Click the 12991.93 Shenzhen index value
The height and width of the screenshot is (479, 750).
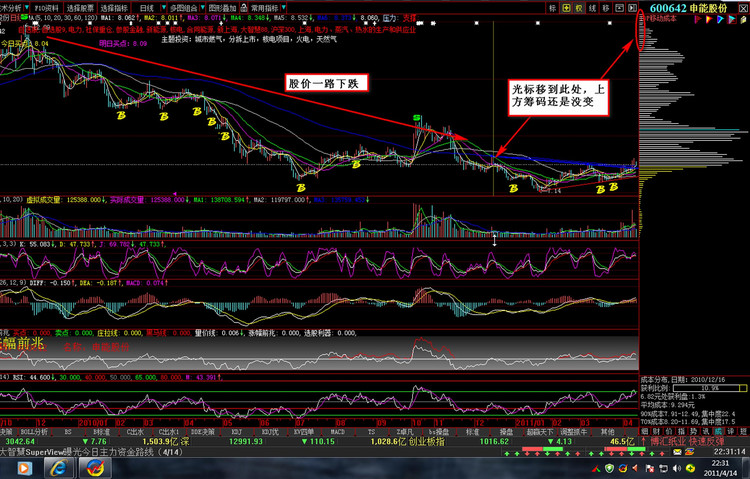tap(246, 441)
